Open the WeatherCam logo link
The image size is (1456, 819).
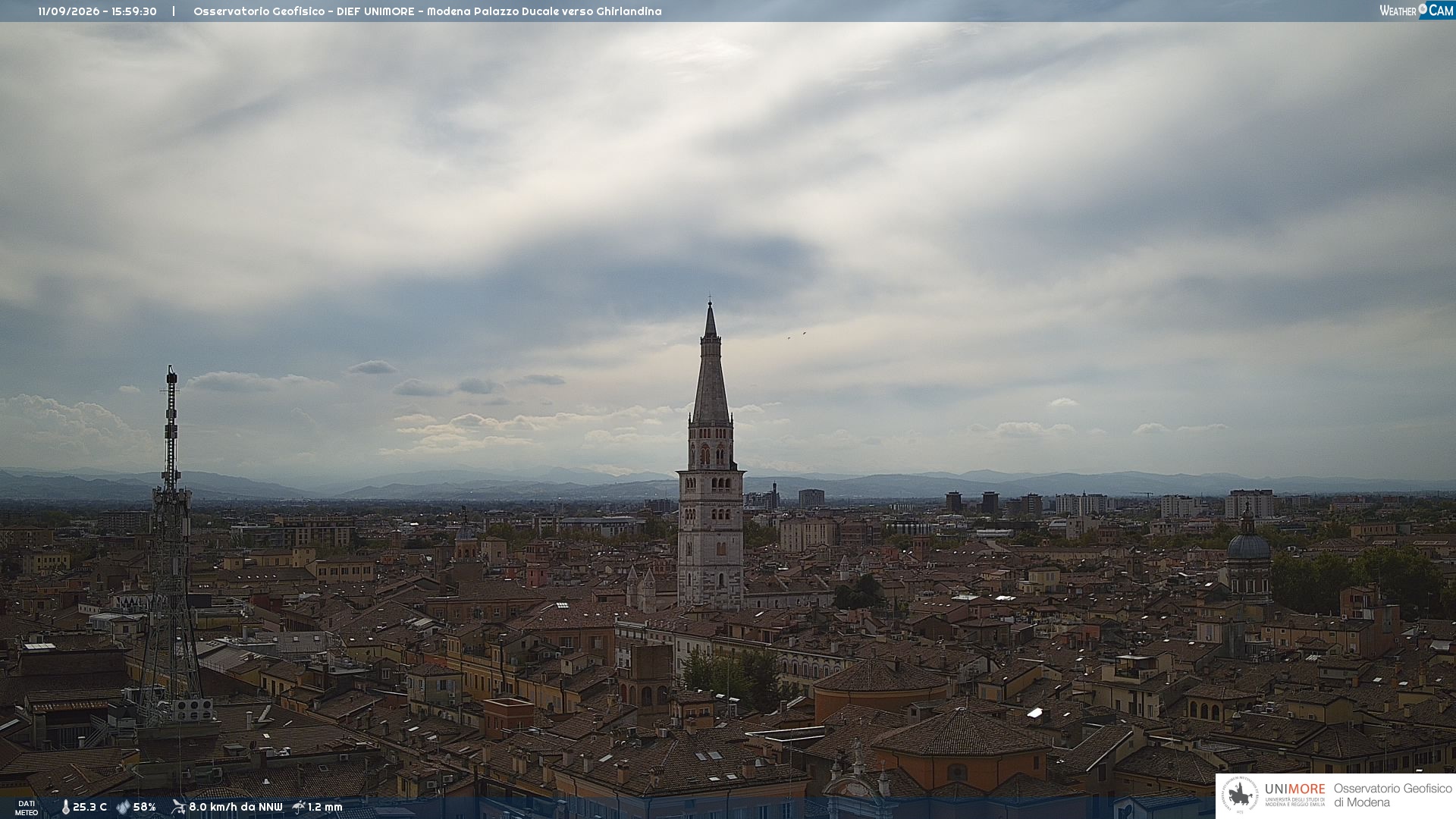[1417, 10]
